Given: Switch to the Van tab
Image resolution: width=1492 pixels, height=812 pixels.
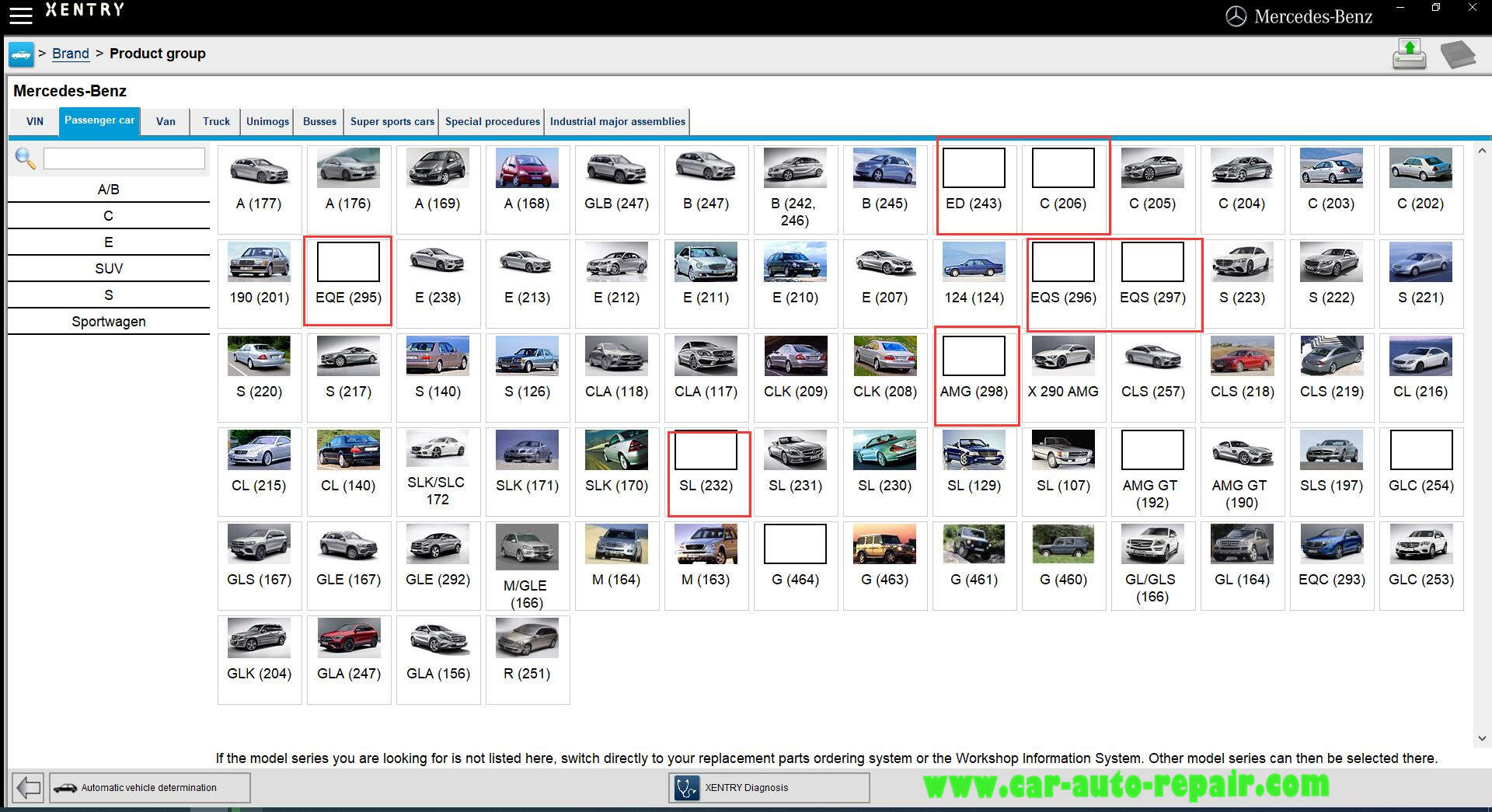Looking at the screenshot, I should [x=166, y=121].
